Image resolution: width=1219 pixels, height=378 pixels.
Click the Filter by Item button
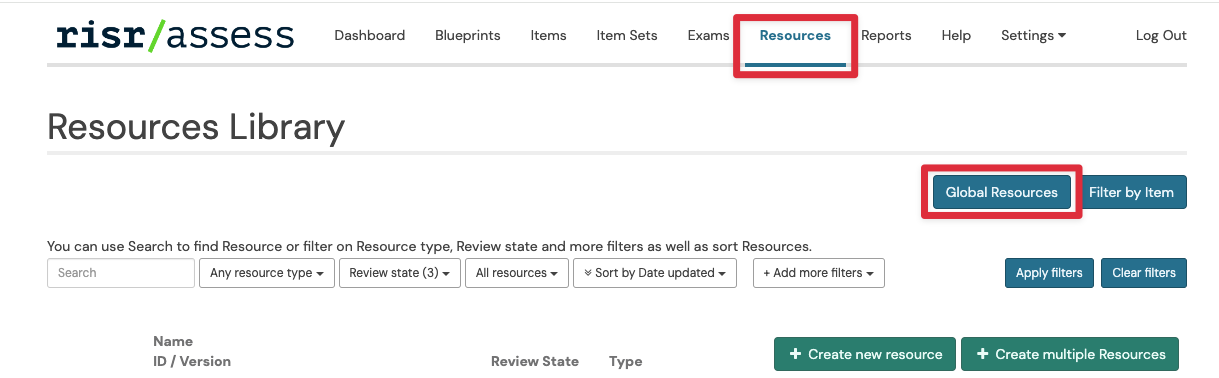(x=1131, y=192)
